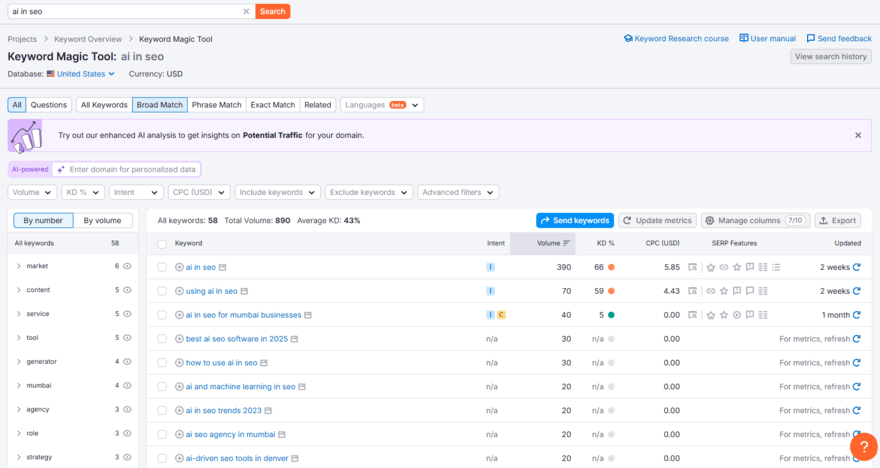The image size is (880, 468).
Task: Open the User manual link
Action: click(767, 39)
